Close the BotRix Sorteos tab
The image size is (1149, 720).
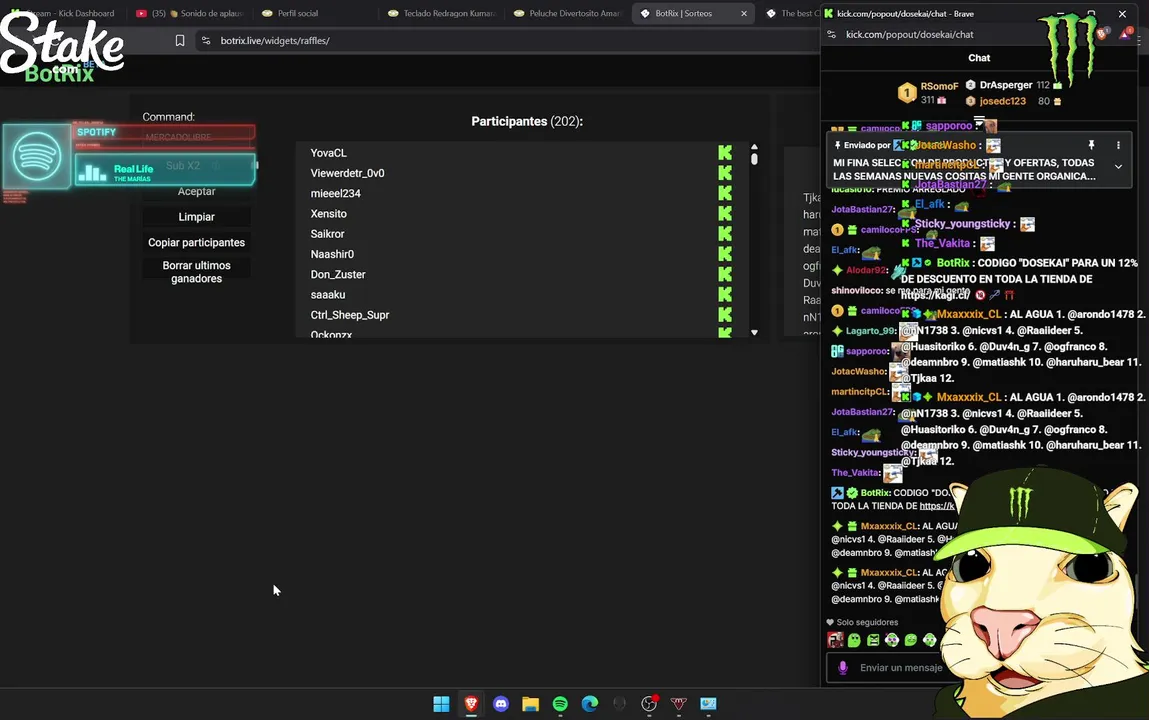pyautogui.click(x=744, y=13)
